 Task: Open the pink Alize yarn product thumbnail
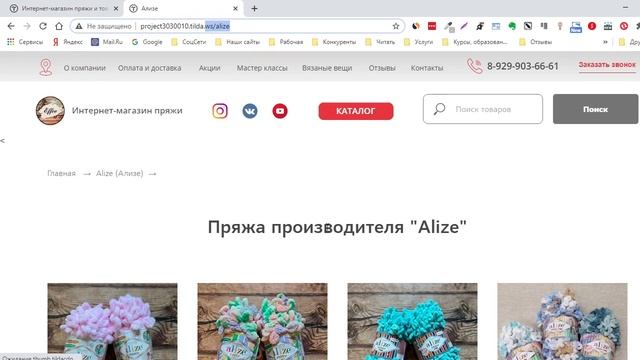tap(112, 322)
